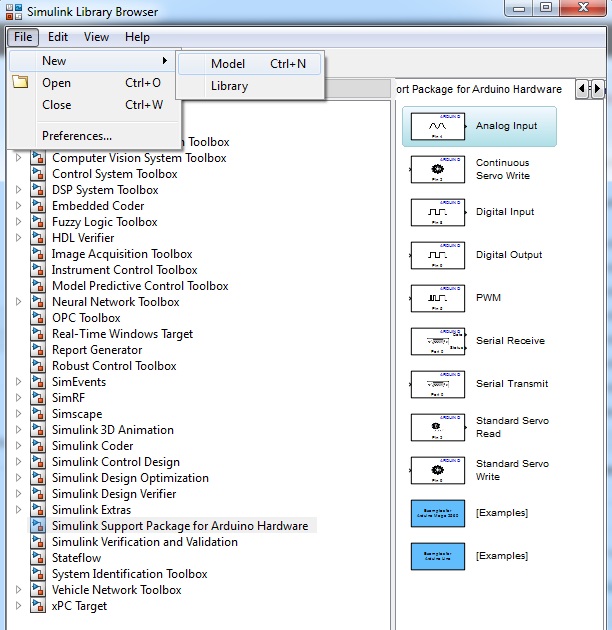This screenshot has width=612, height=630.
Task: Expand the Simscape library tree node
Action: 18,413
